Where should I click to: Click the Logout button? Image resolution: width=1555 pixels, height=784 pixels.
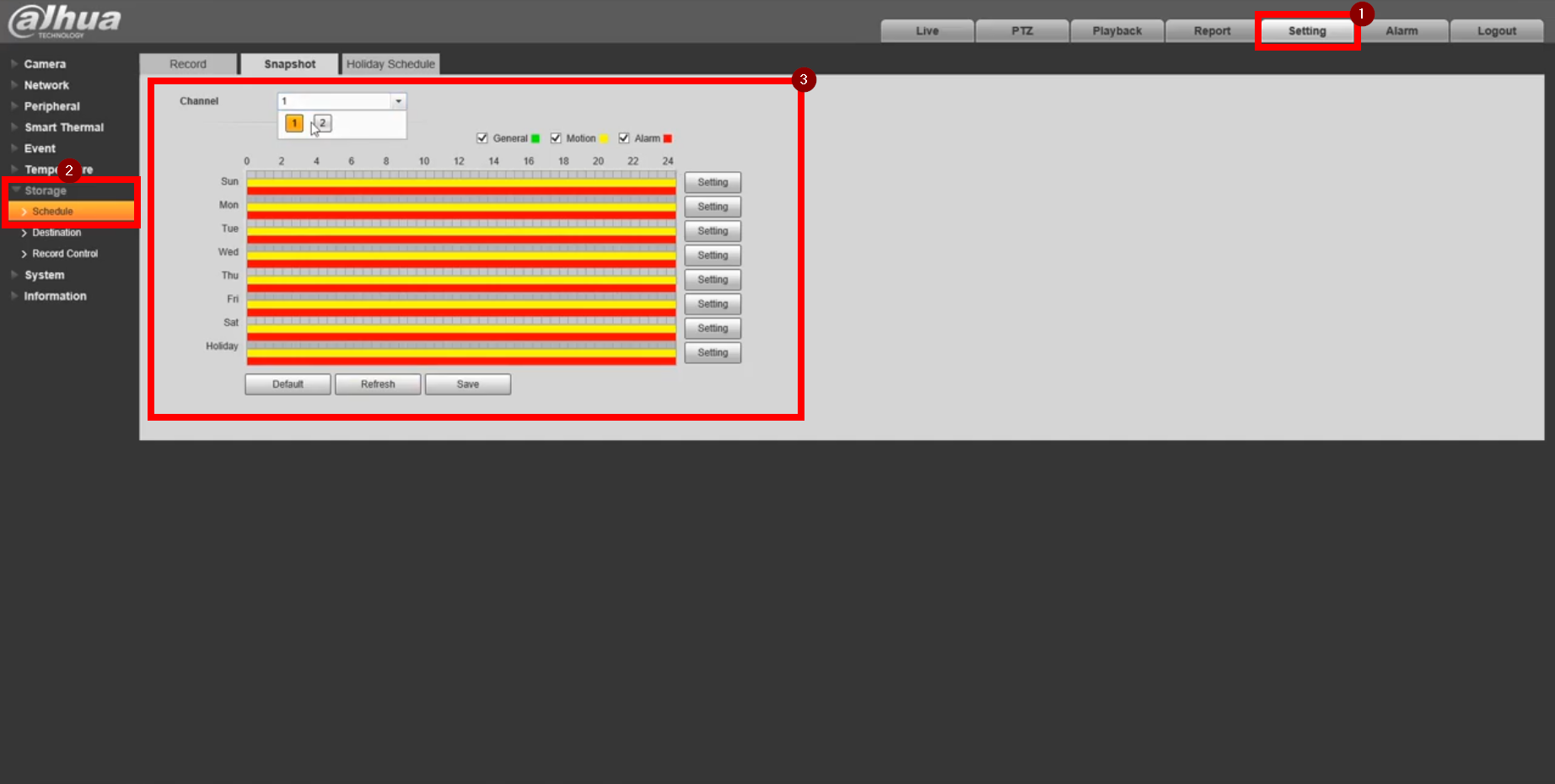[1497, 31]
